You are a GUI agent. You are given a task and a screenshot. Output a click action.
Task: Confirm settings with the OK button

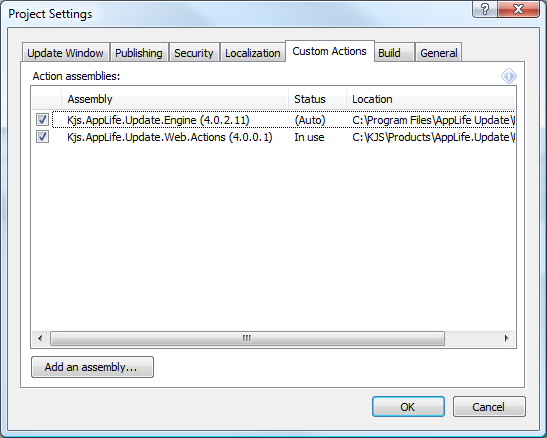click(408, 407)
